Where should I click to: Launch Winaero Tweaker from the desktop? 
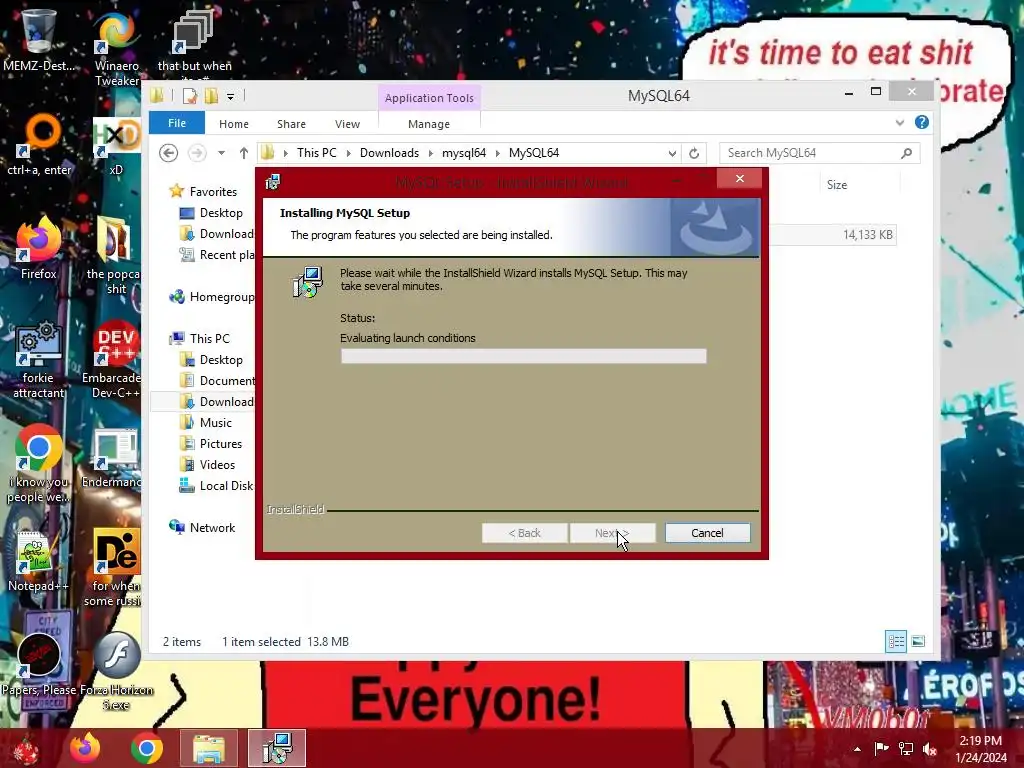point(116,49)
